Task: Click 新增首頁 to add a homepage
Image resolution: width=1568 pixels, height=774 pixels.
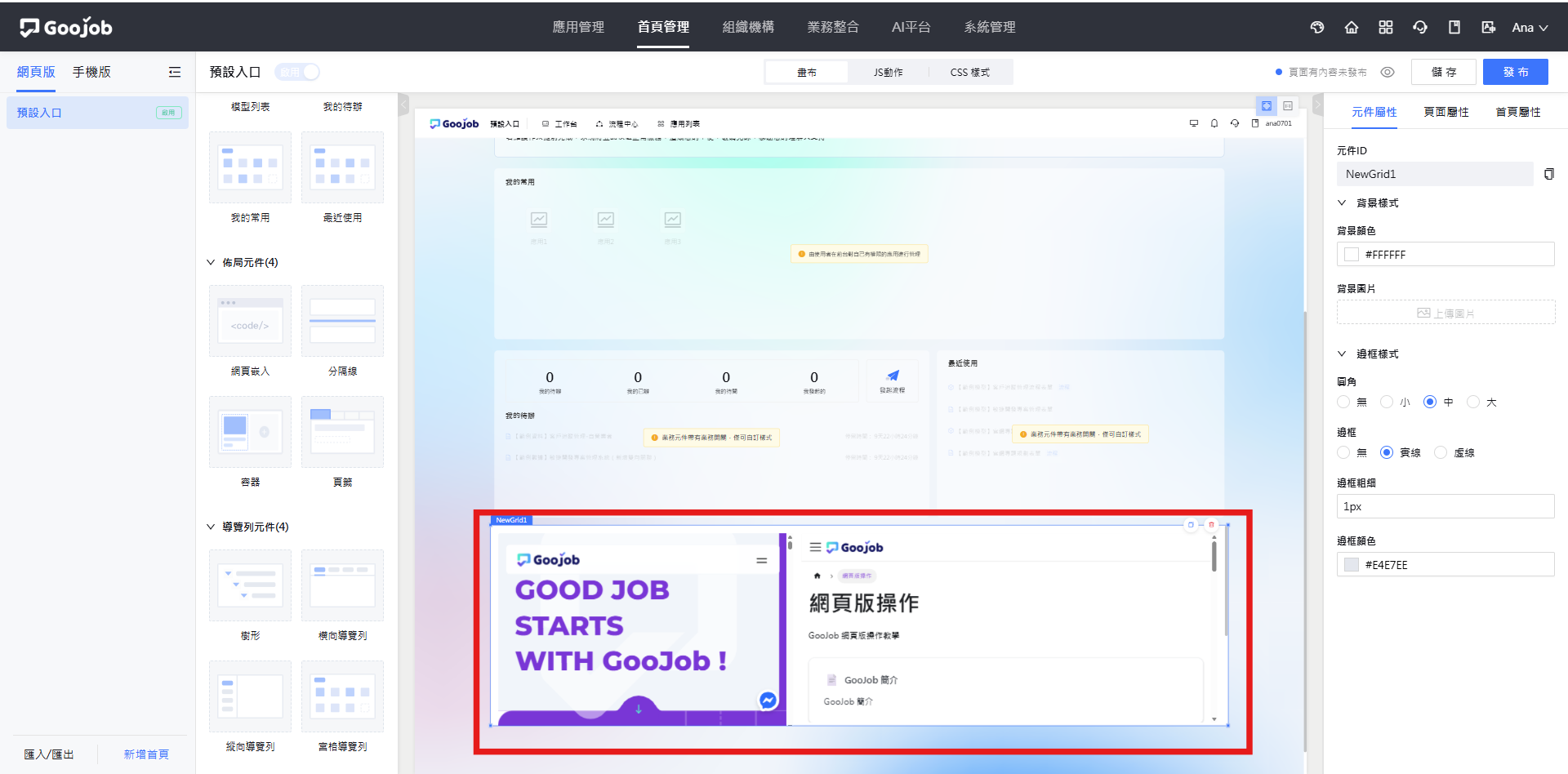Action: (x=146, y=754)
